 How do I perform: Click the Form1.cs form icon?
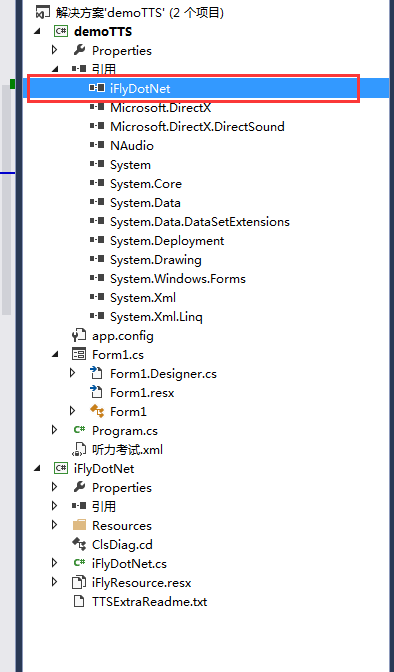tap(79, 354)
